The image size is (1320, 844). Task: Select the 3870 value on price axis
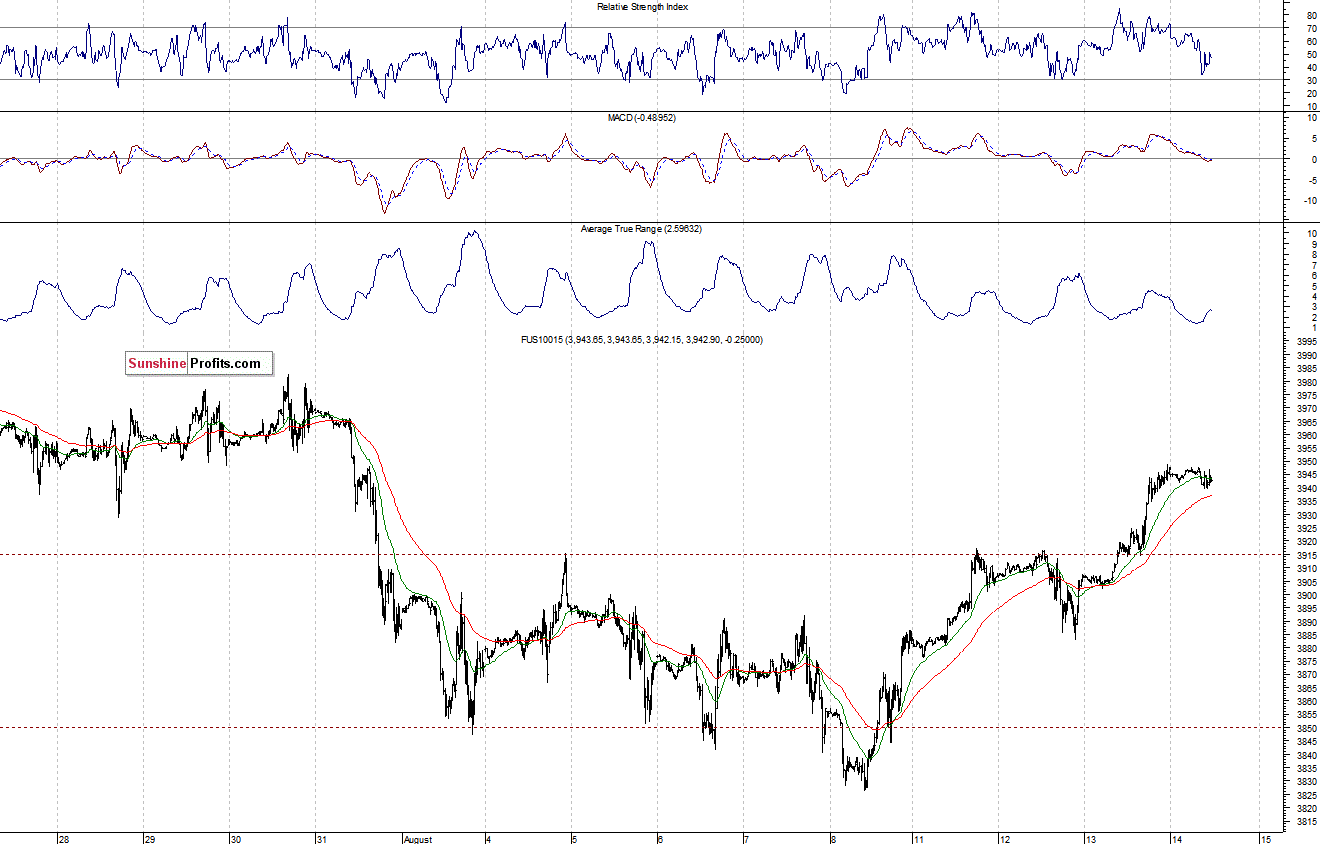1306,675
